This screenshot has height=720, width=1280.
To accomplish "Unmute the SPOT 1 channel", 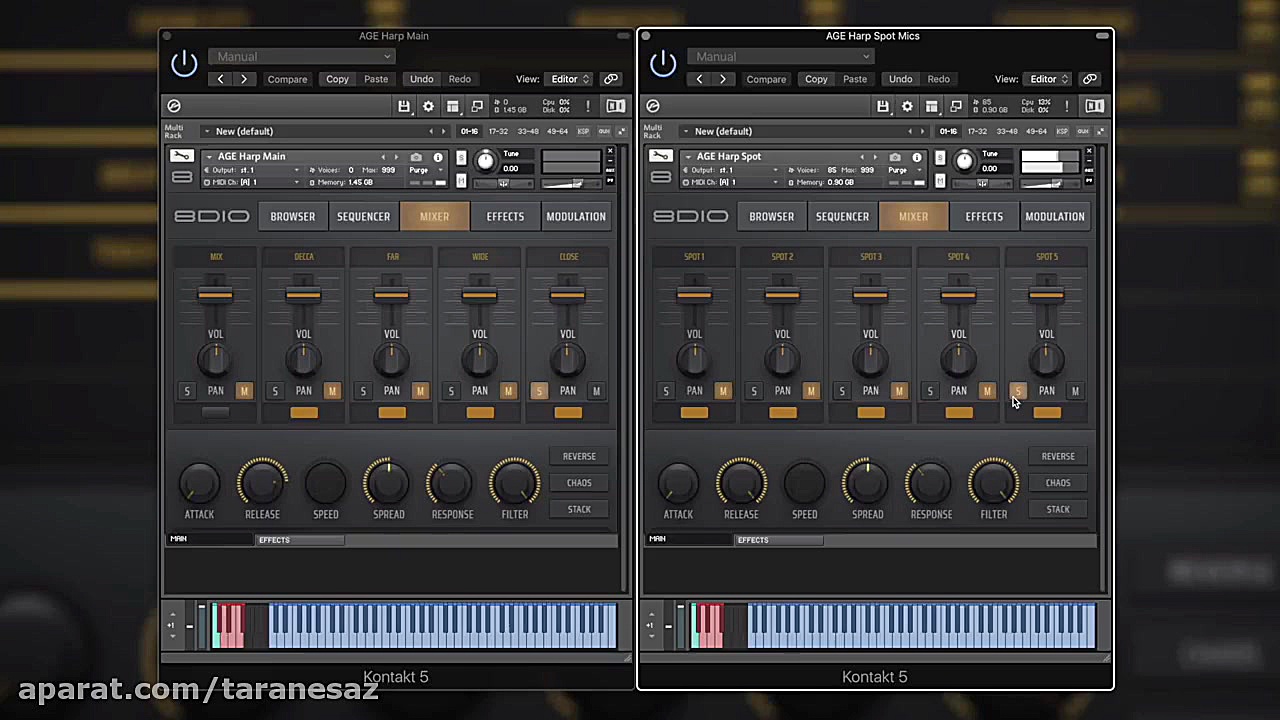I will pos(723,391).
